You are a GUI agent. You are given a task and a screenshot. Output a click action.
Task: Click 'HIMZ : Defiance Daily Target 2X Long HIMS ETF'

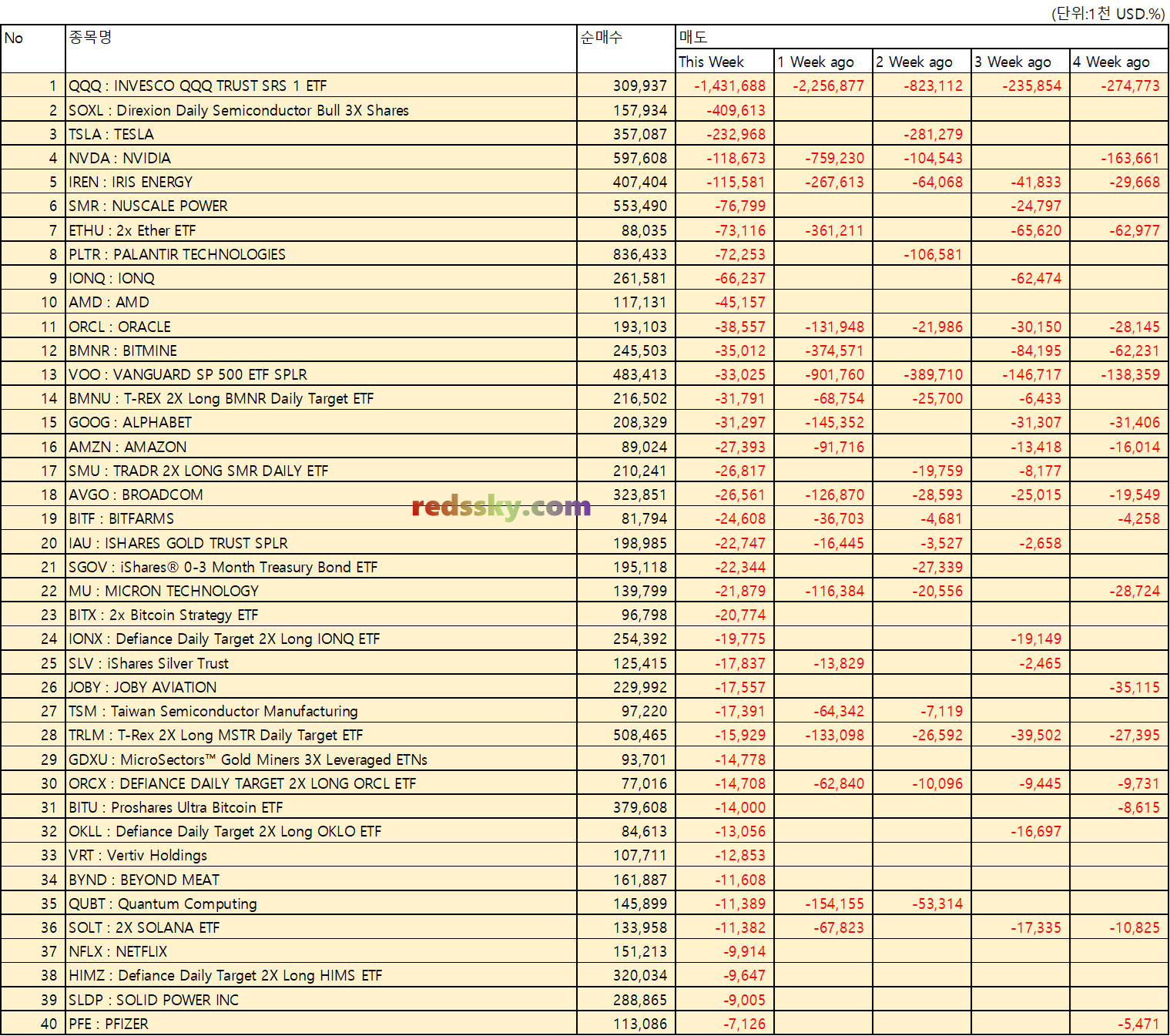pyautogui.click(x=321, y=975)
